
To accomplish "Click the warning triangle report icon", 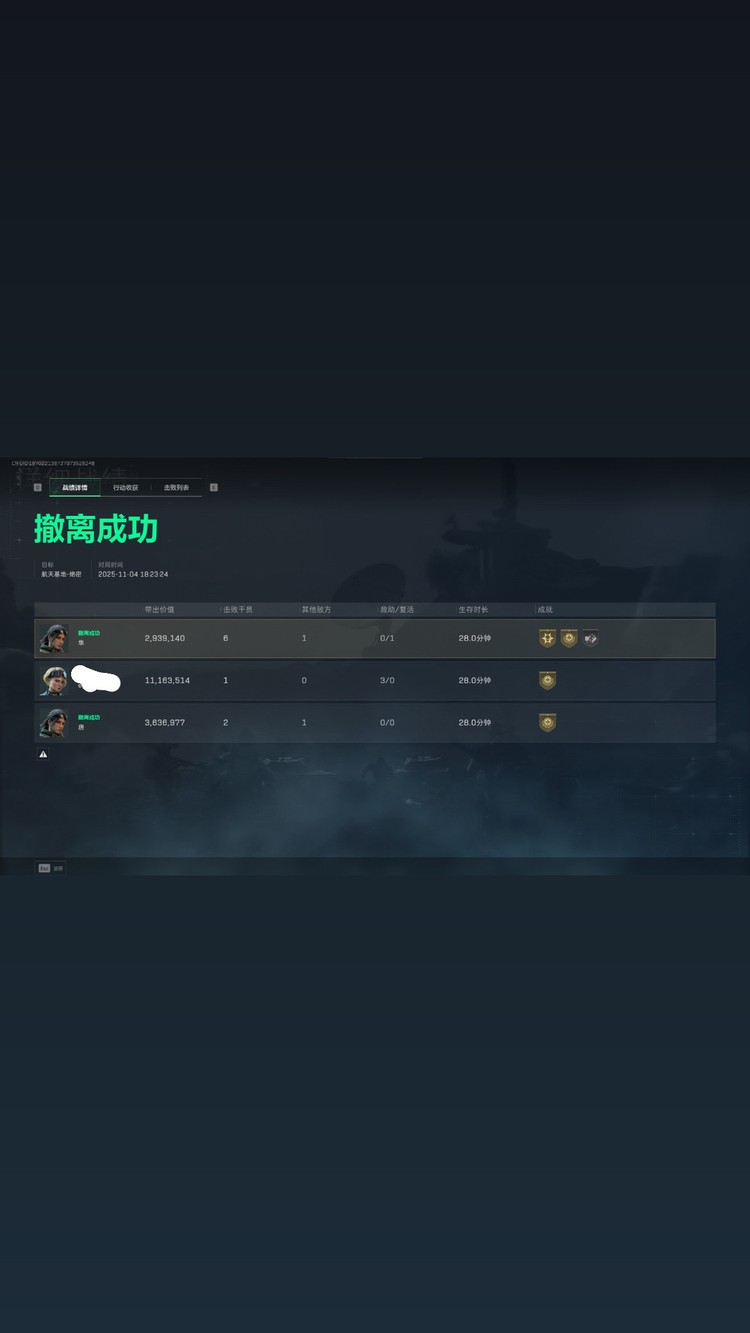I will 43,754.
